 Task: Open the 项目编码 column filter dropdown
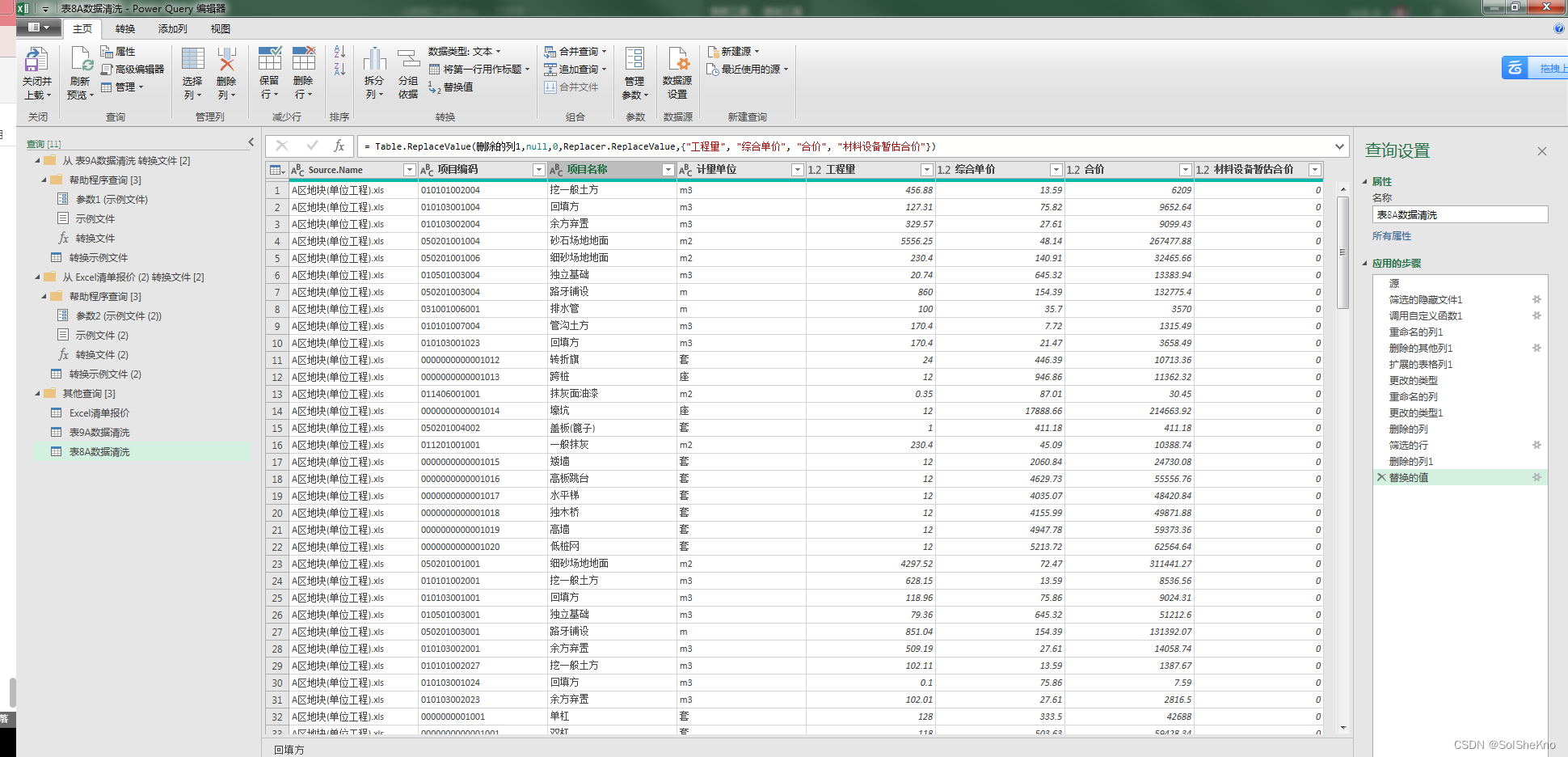click(x=539, y=170)
